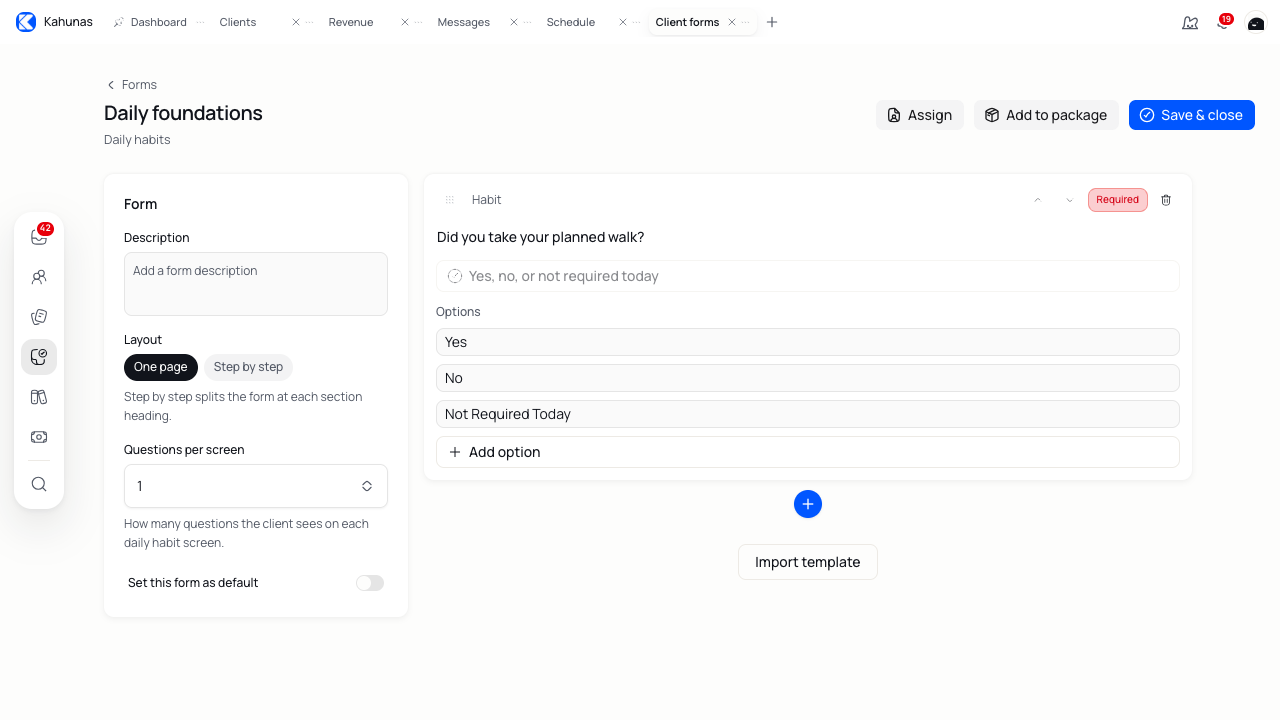
Task: Move the Habit question down
Action: [1070, 200]
